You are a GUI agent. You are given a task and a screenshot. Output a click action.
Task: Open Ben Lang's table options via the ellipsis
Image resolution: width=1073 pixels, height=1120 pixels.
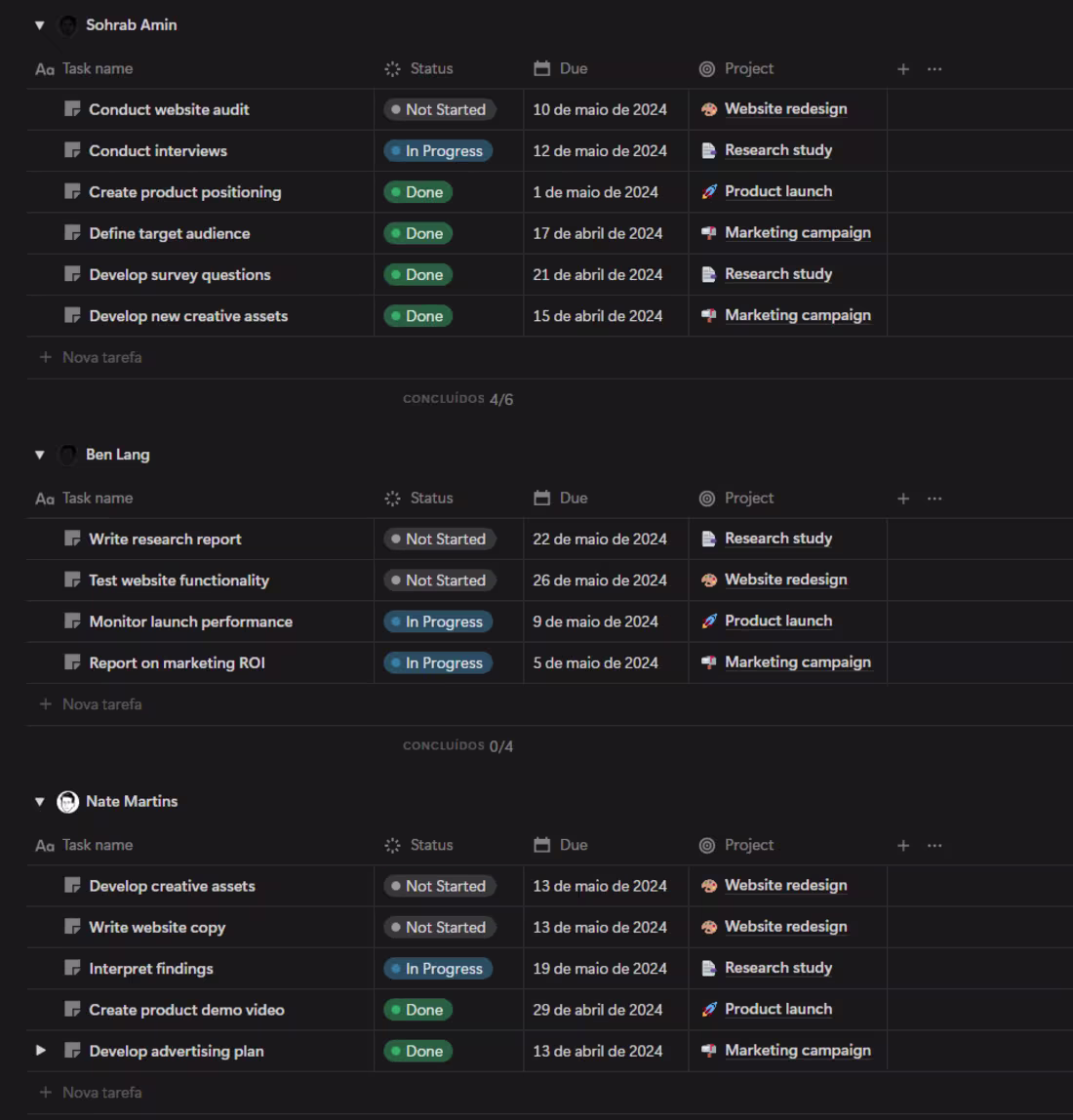click(934, 498)
